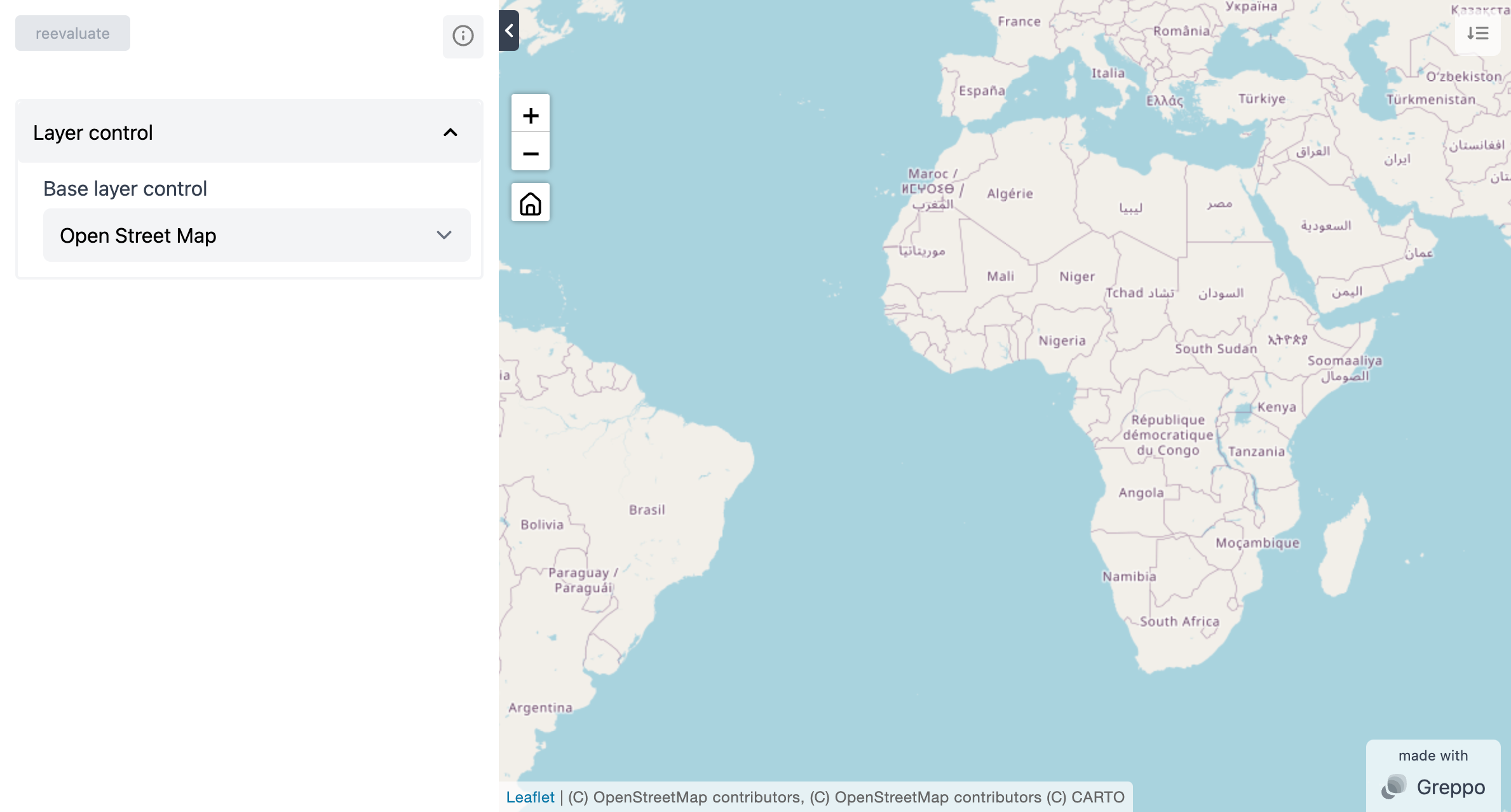This screenshot has height=812, width=1511.
Task: Click the Brasil label on map
Action: pyautogui.click(x=647, y=510)
